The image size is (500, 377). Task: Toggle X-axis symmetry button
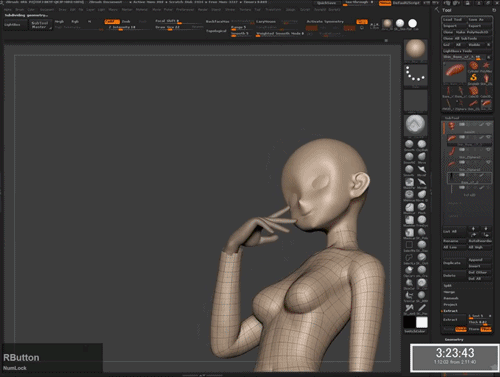pos(312,28)
